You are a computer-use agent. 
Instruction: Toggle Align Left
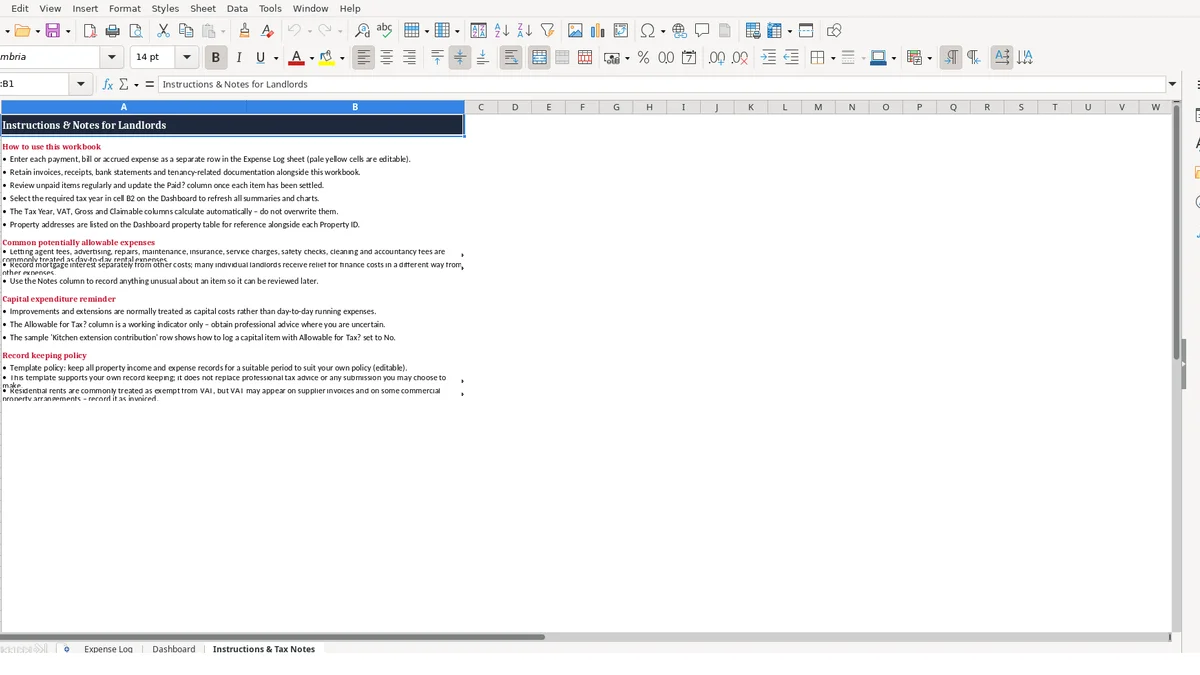(x=363, y=58)
